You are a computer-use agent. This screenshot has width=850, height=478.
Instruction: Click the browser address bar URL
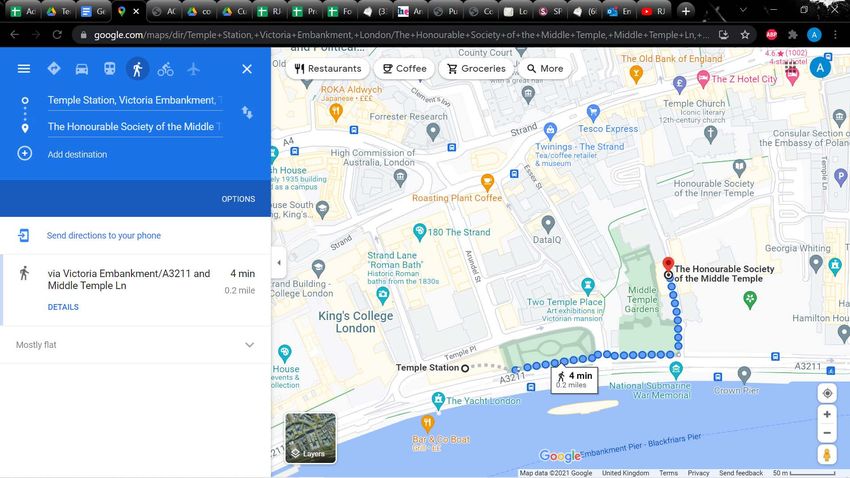click(x=401, y=35)
